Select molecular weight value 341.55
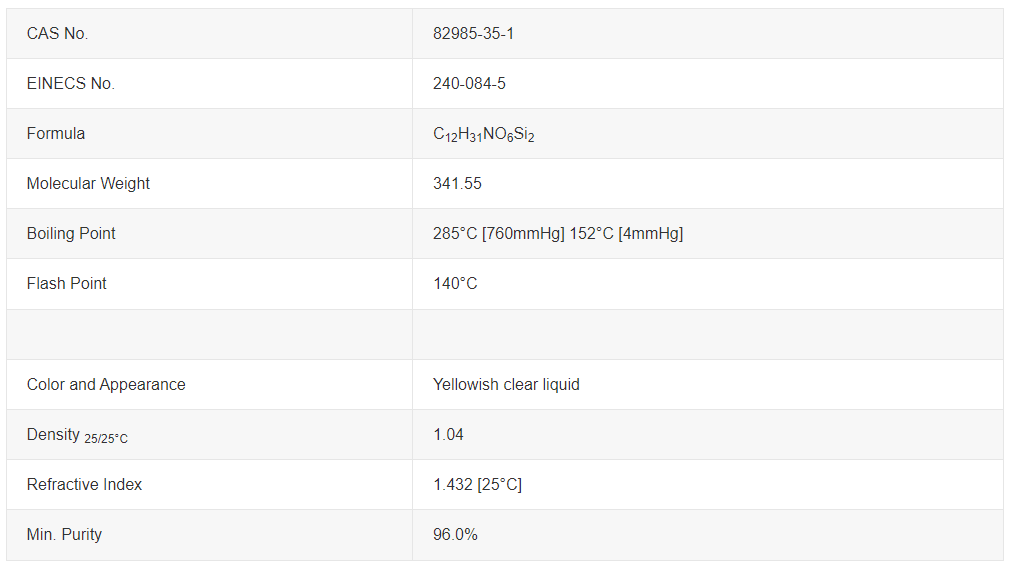1009x570 pixels. (457, 183)
